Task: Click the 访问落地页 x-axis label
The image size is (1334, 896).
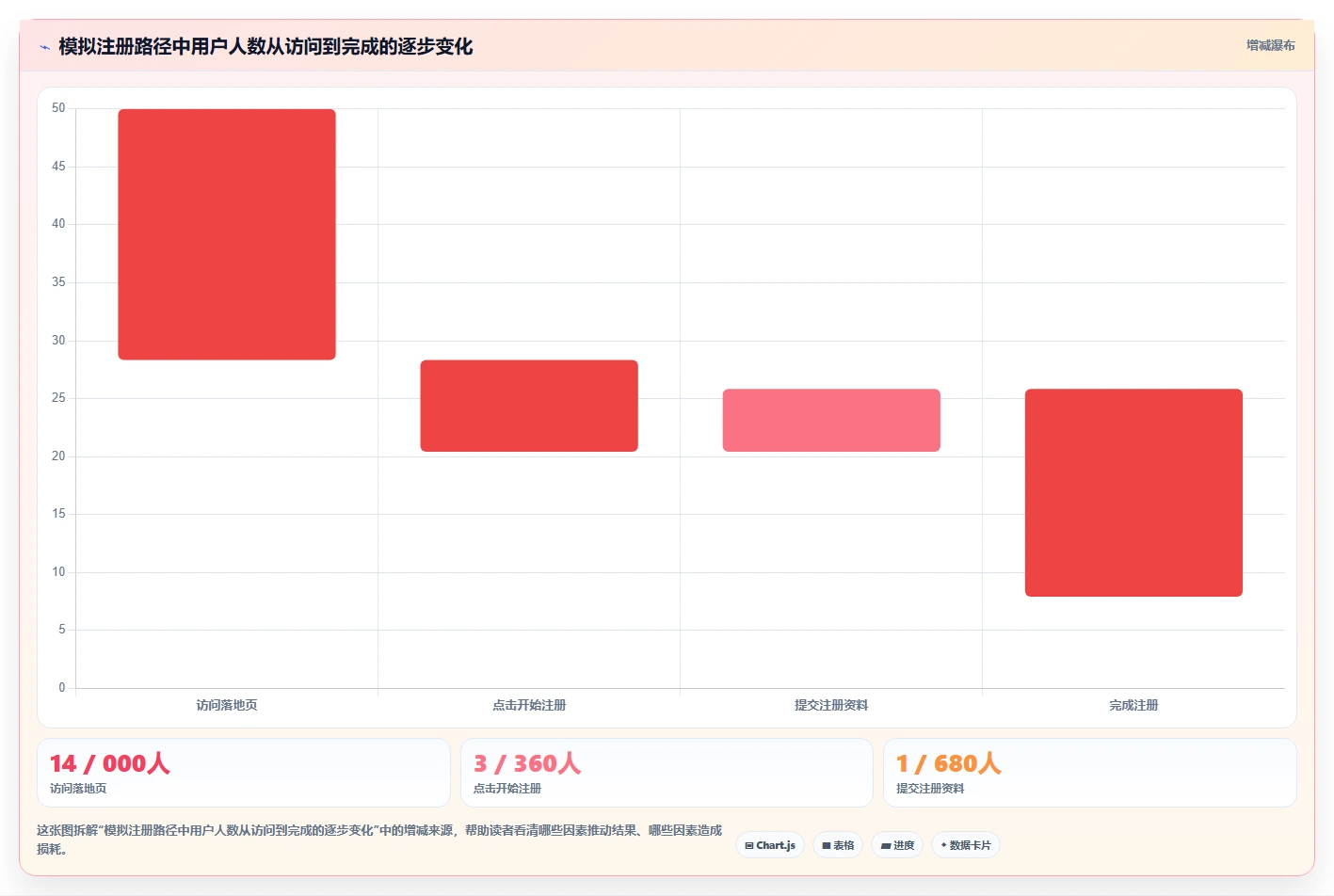Action: 227,705
